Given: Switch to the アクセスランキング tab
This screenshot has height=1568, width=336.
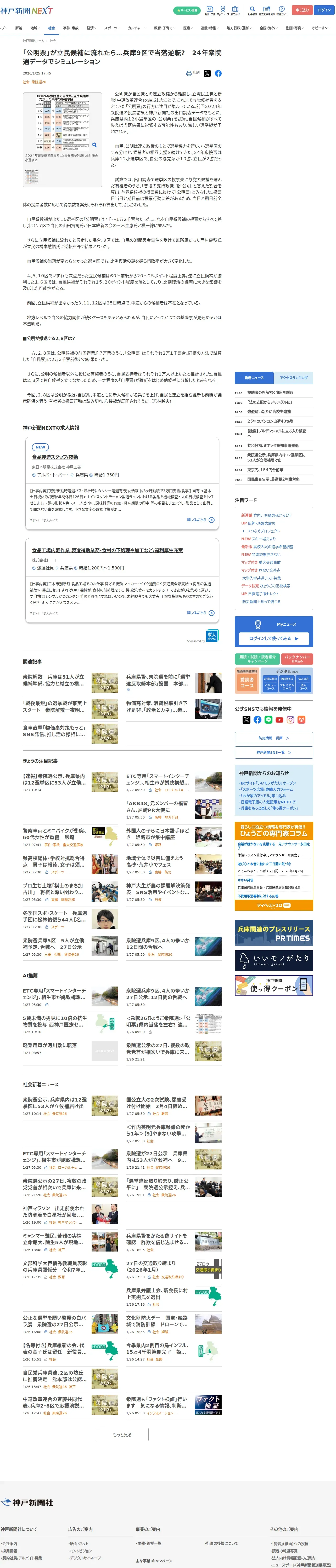Looking at the screenshot, I should coord(293,378).
